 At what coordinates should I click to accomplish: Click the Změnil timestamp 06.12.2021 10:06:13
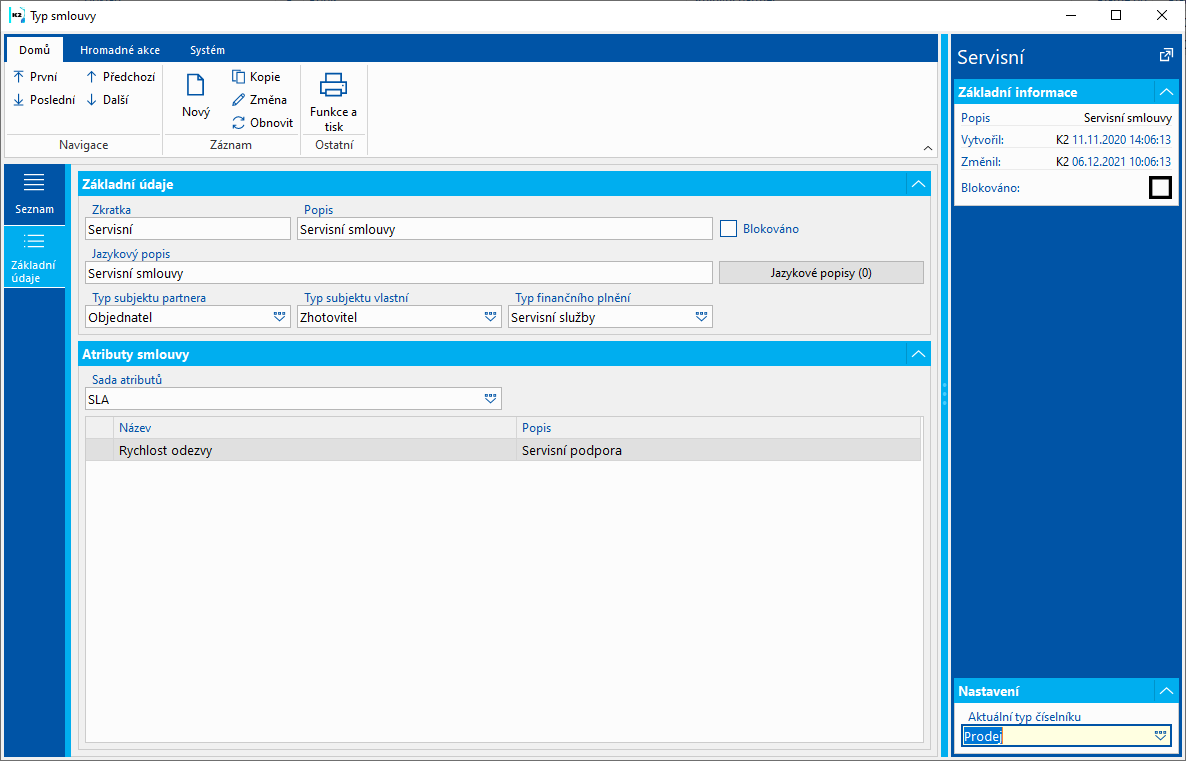(x=1122, y=162)
